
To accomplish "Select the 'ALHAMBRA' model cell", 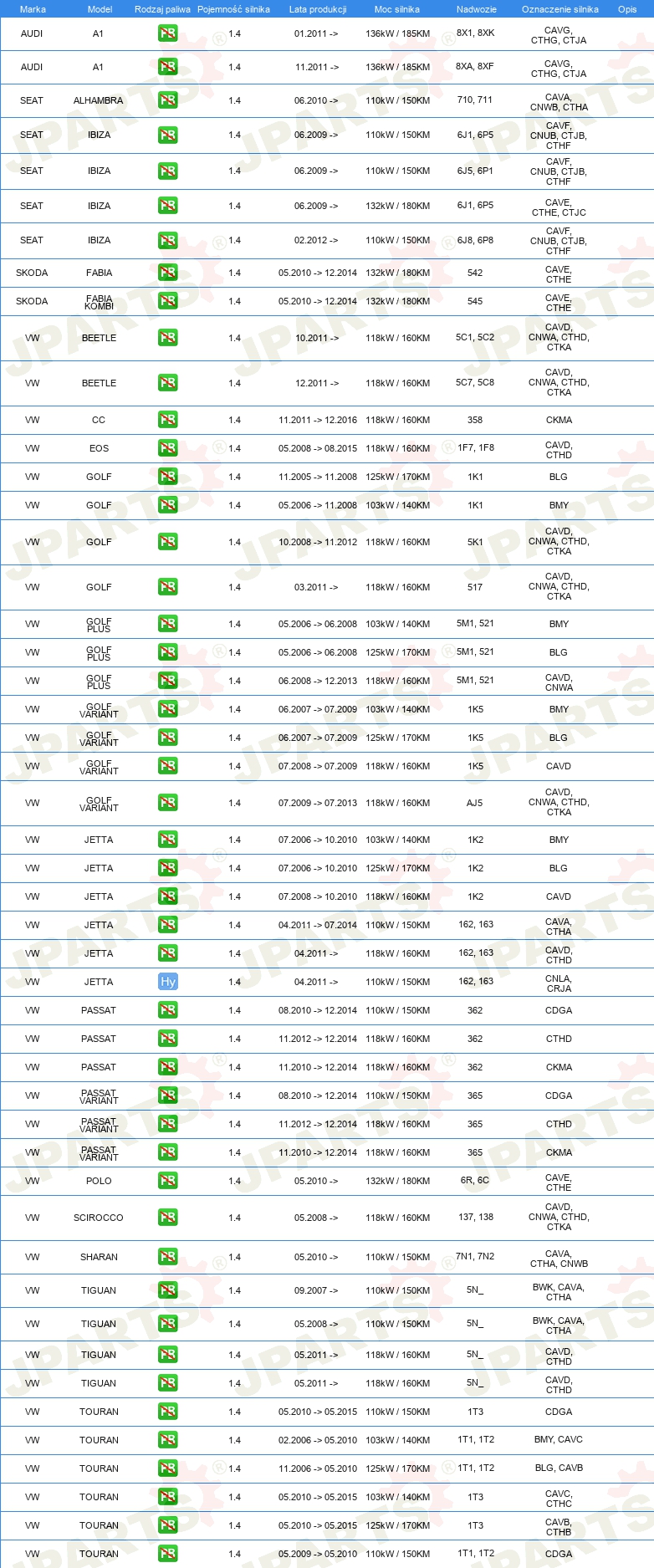I will [x=99, y=100].
